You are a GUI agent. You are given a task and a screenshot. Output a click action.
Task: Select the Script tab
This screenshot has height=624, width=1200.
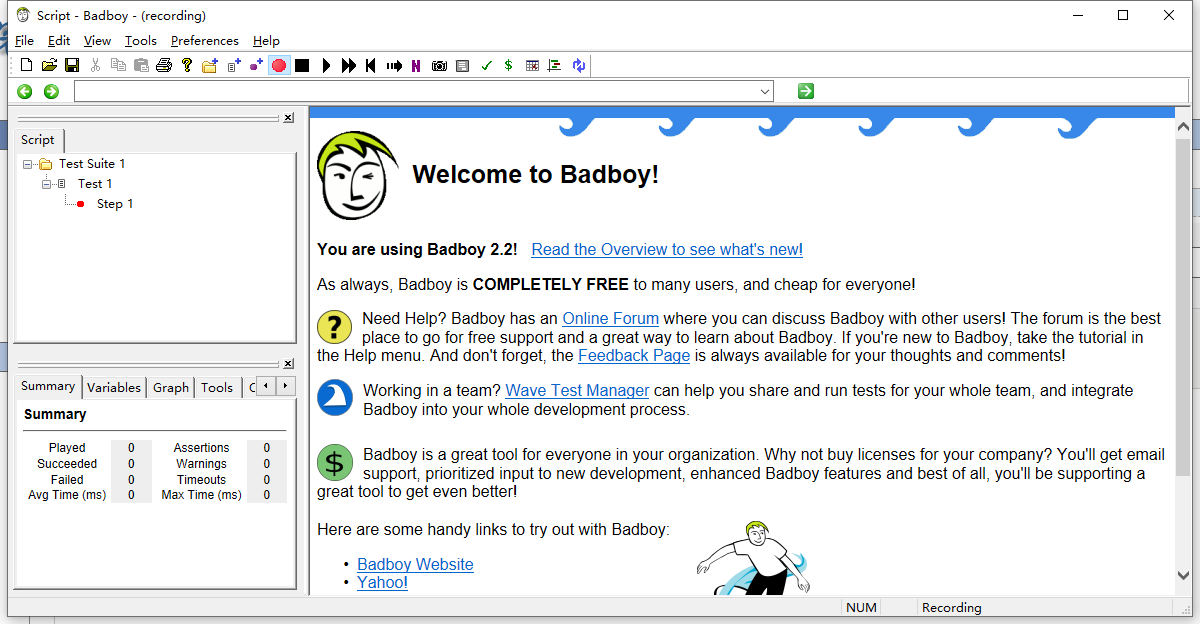point(38,140)
